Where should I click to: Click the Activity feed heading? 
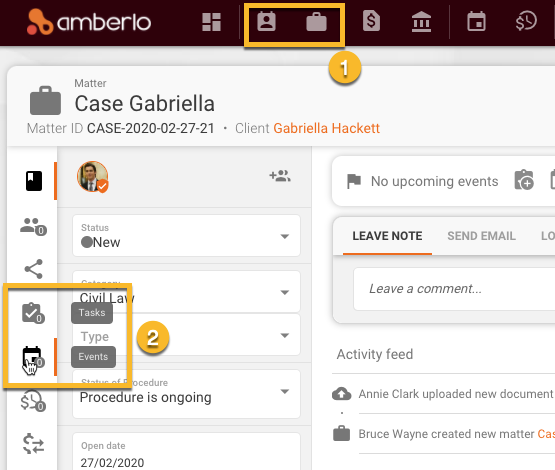pyautogui.click(x=375, y=354)
